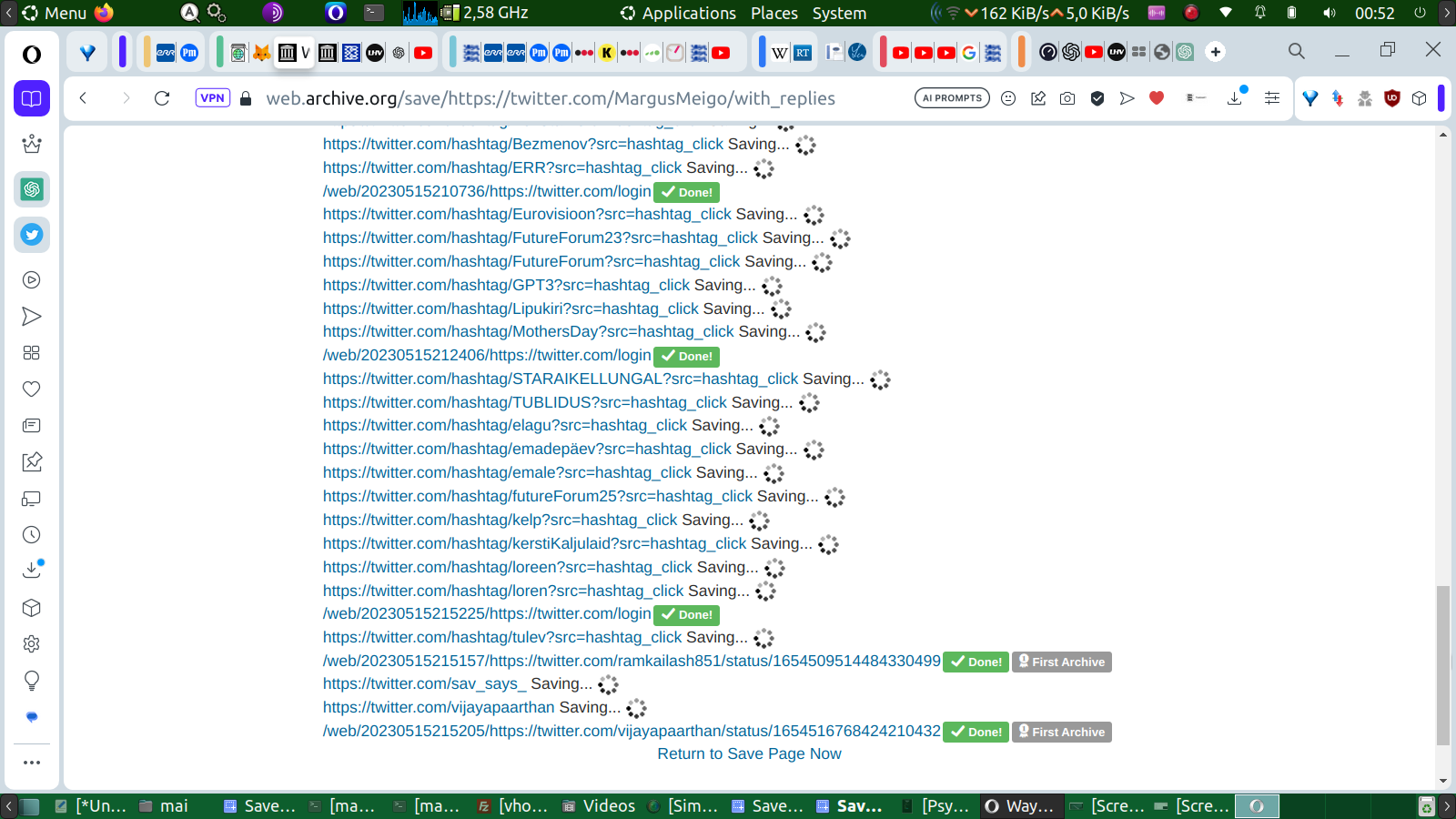Click Return to Save Page Now
This screenshot has width=1456, height=819.
click(x=750, y=753)
